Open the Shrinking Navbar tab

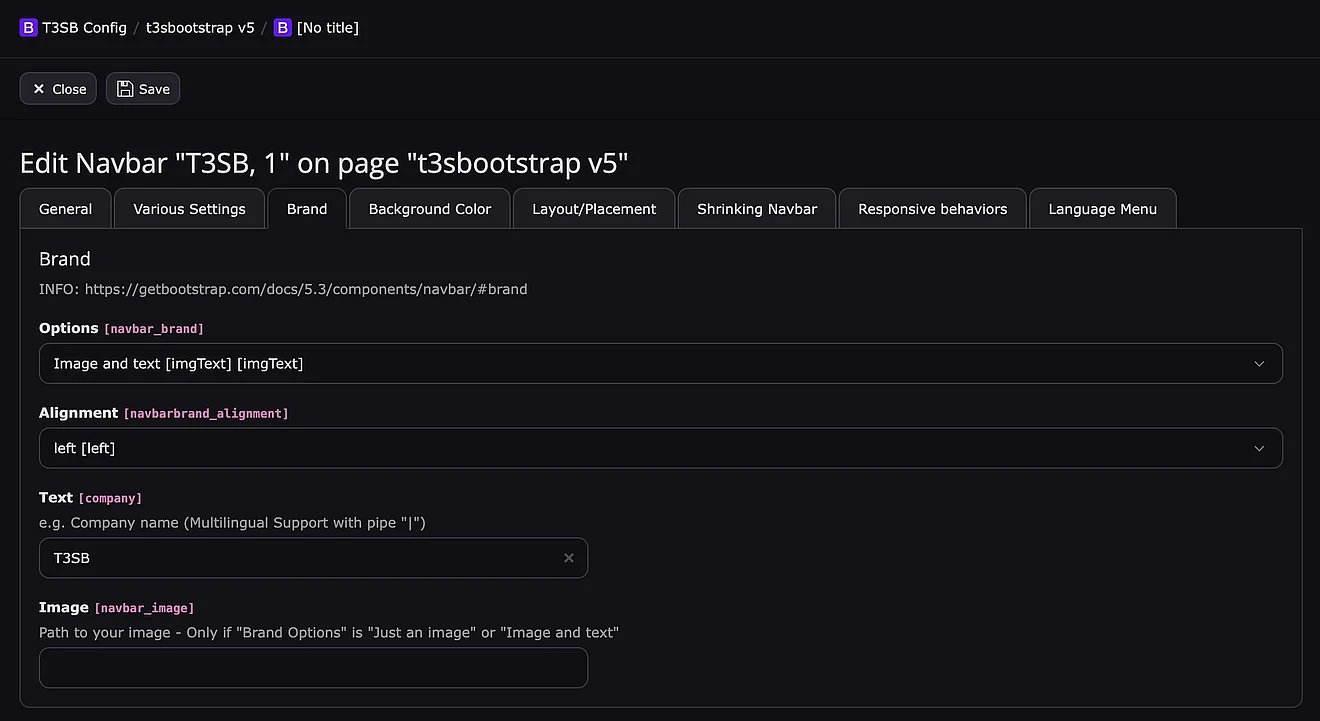tap(757, 209)
